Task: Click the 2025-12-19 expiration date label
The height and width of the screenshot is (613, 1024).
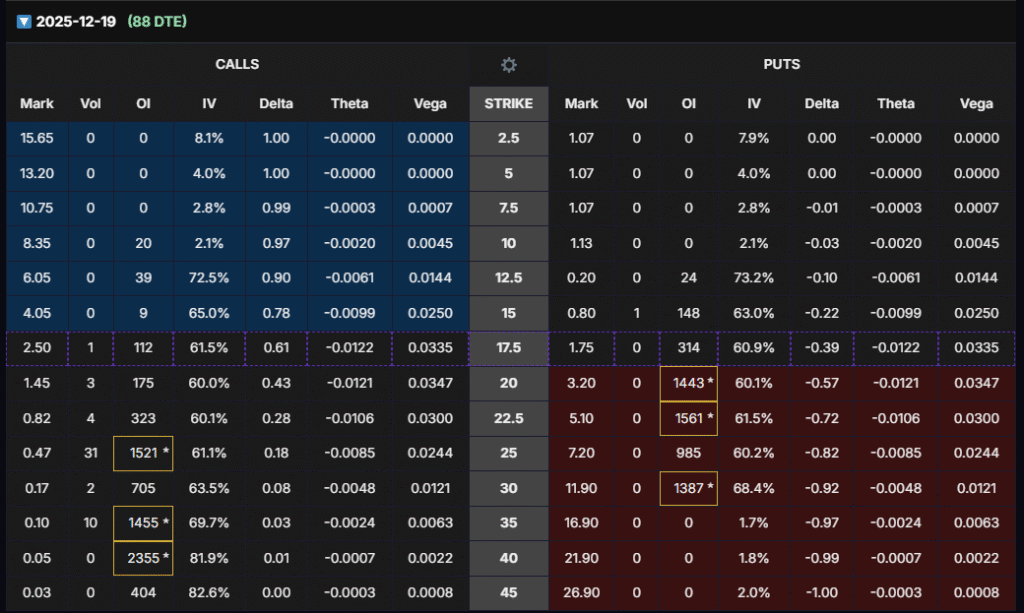Action: pyautogui.click(x=77, y=22)
